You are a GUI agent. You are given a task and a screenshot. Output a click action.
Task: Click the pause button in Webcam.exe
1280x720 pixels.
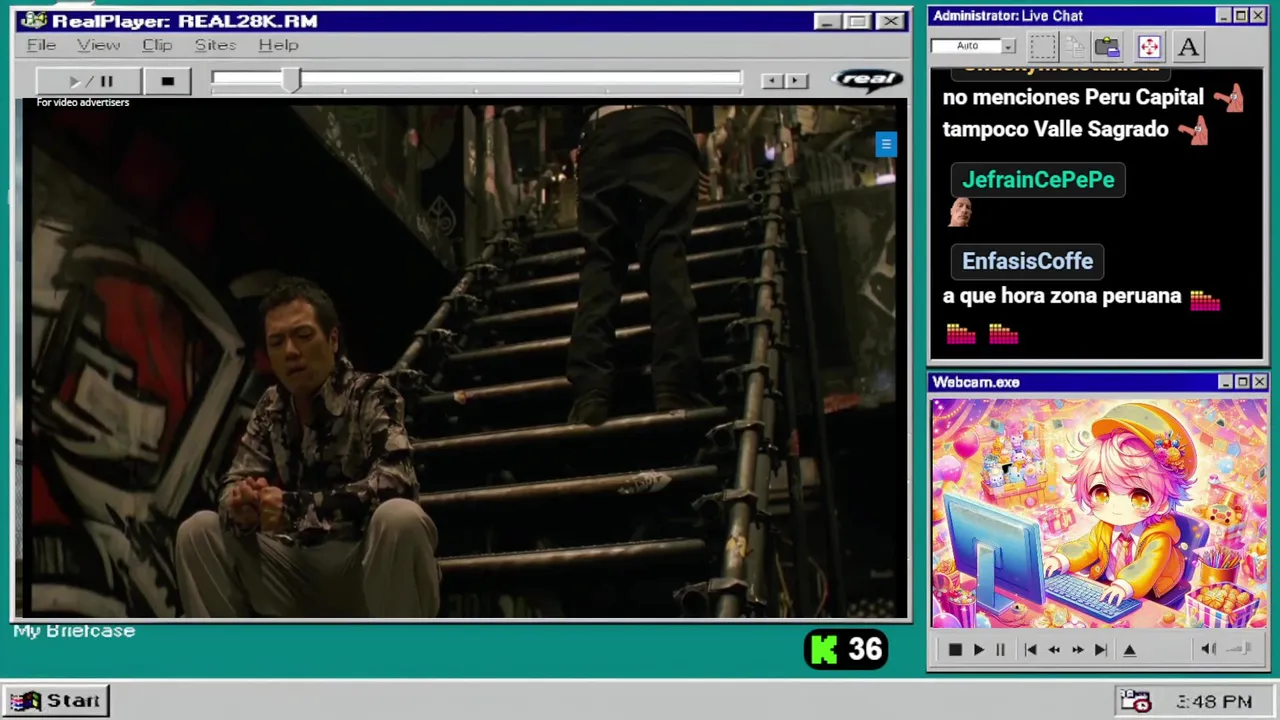click(1000, 650)
